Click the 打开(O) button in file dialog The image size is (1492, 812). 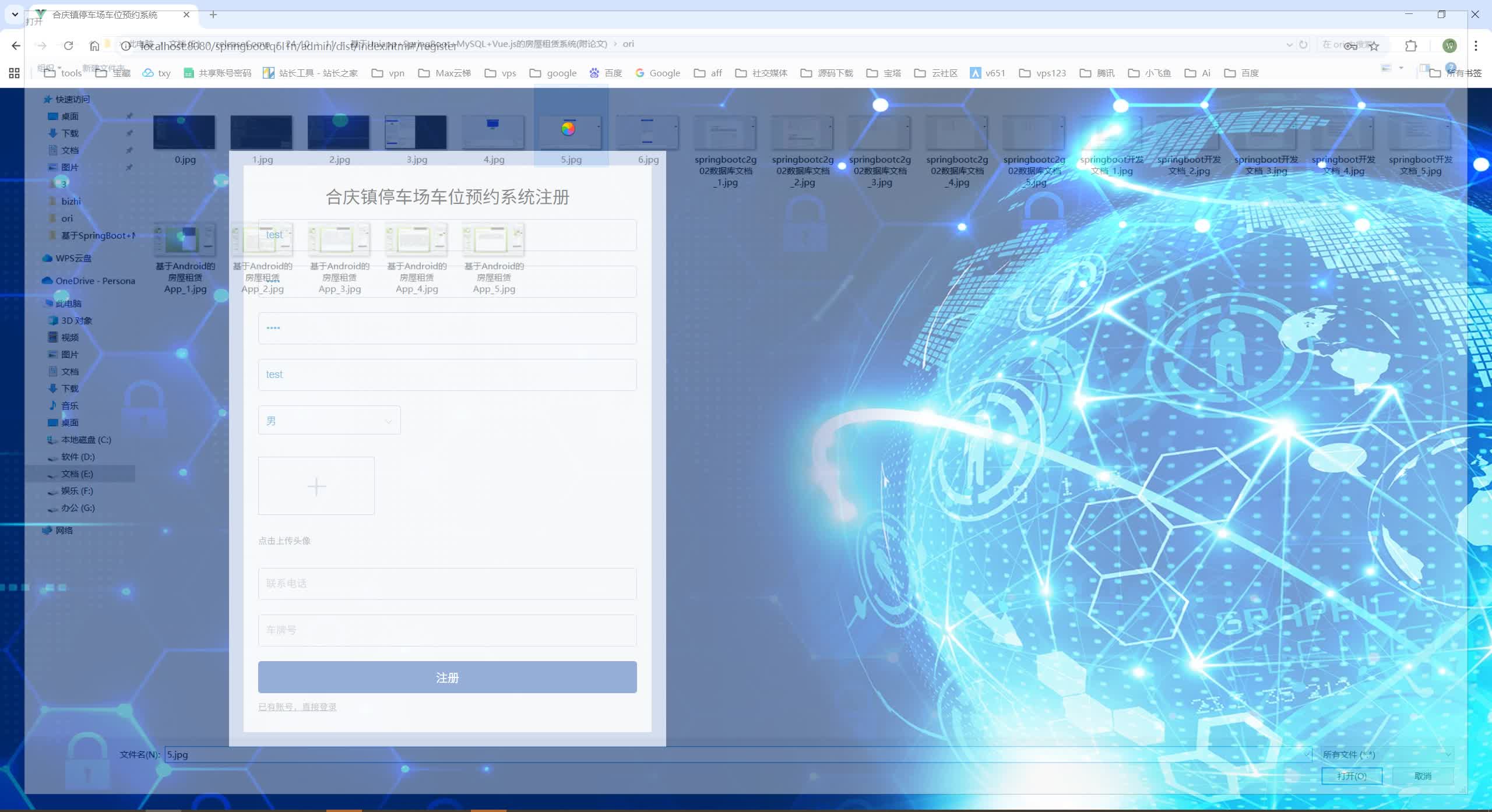[x=1351, y=776]
